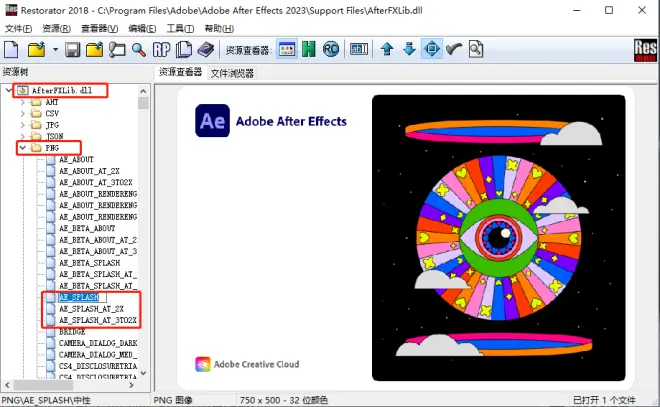Select the AE_BETA_ABOUT resource
Screen dimensions: 660x407
pyautogui.click(x=87, y=228)
